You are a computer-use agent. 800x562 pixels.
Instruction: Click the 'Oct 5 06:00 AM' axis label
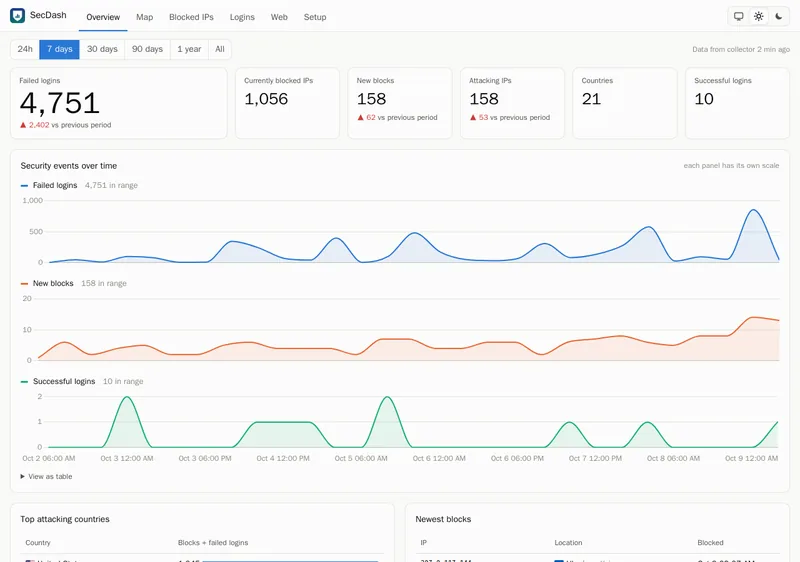361,458
